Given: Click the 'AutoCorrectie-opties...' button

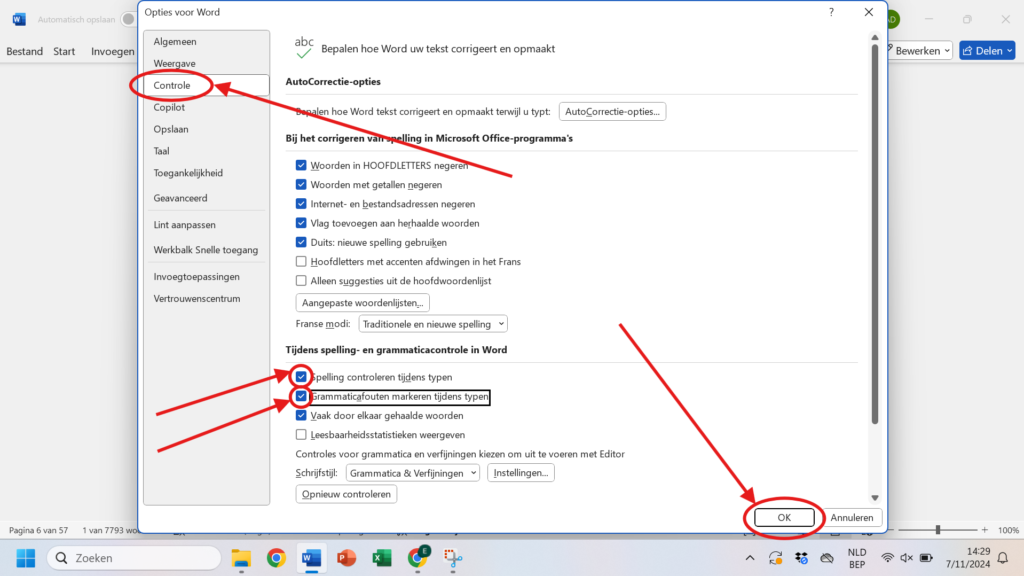Looking at the screenshot, I should (x=613, y=112).
